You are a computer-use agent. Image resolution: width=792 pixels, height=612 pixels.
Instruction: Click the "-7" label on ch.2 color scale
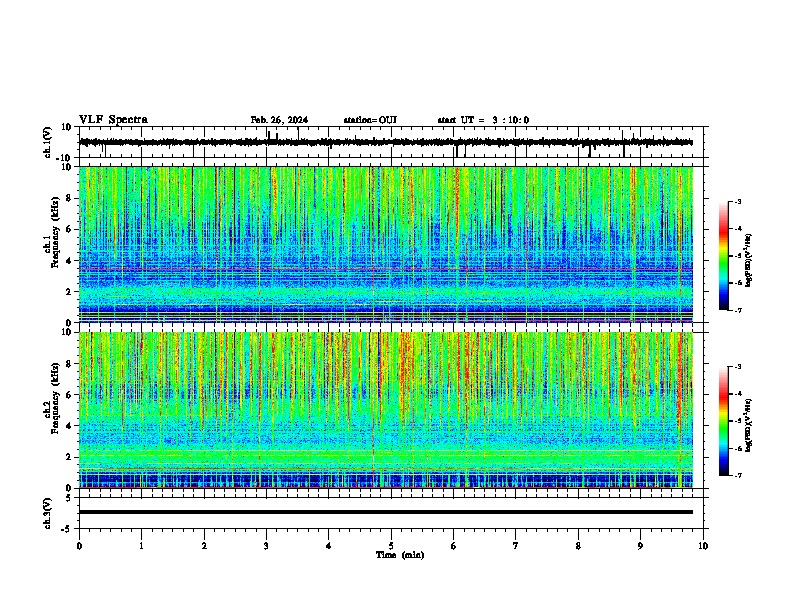click(738, 476)
